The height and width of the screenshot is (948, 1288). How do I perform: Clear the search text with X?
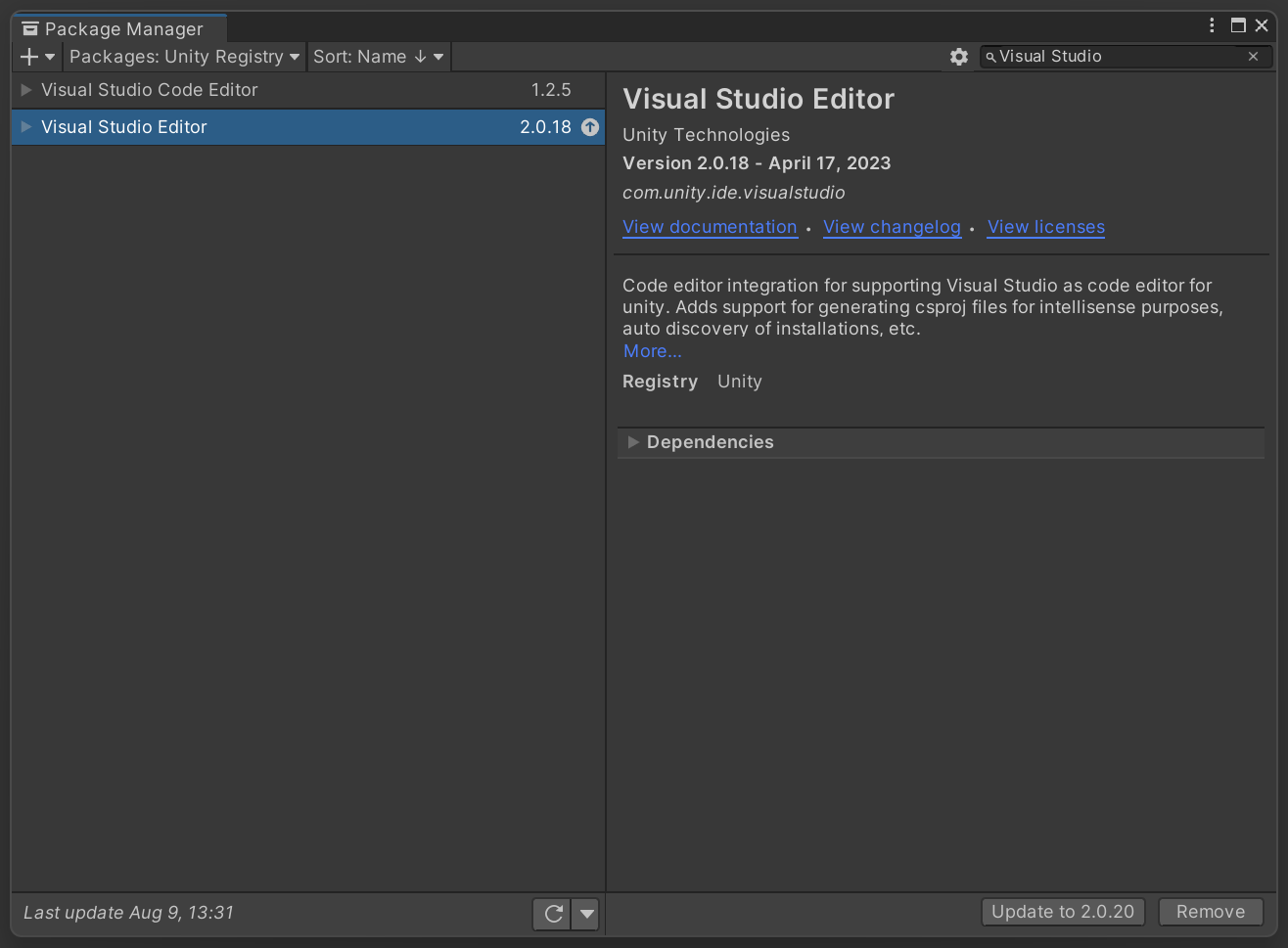[x=1253, y=57]
